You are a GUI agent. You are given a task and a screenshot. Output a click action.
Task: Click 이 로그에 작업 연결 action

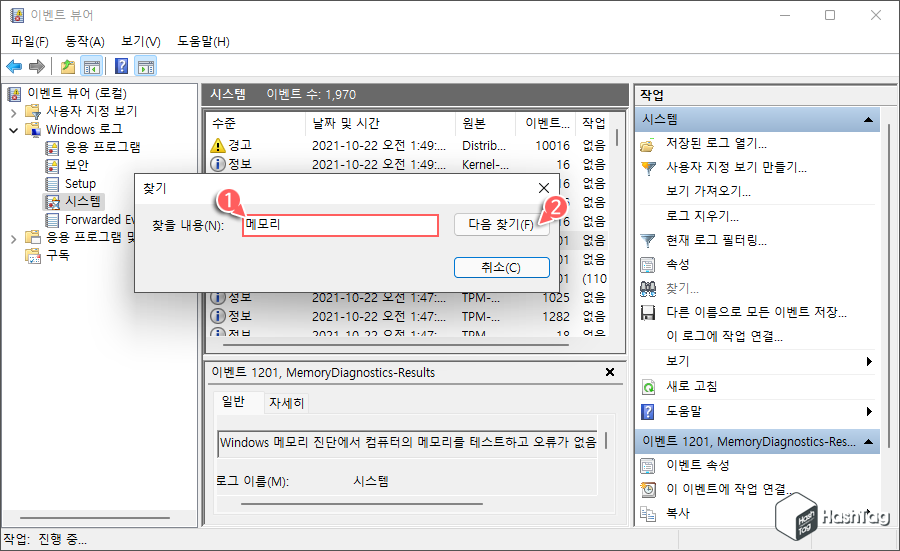pyautogui.click(x=724, y=336)
